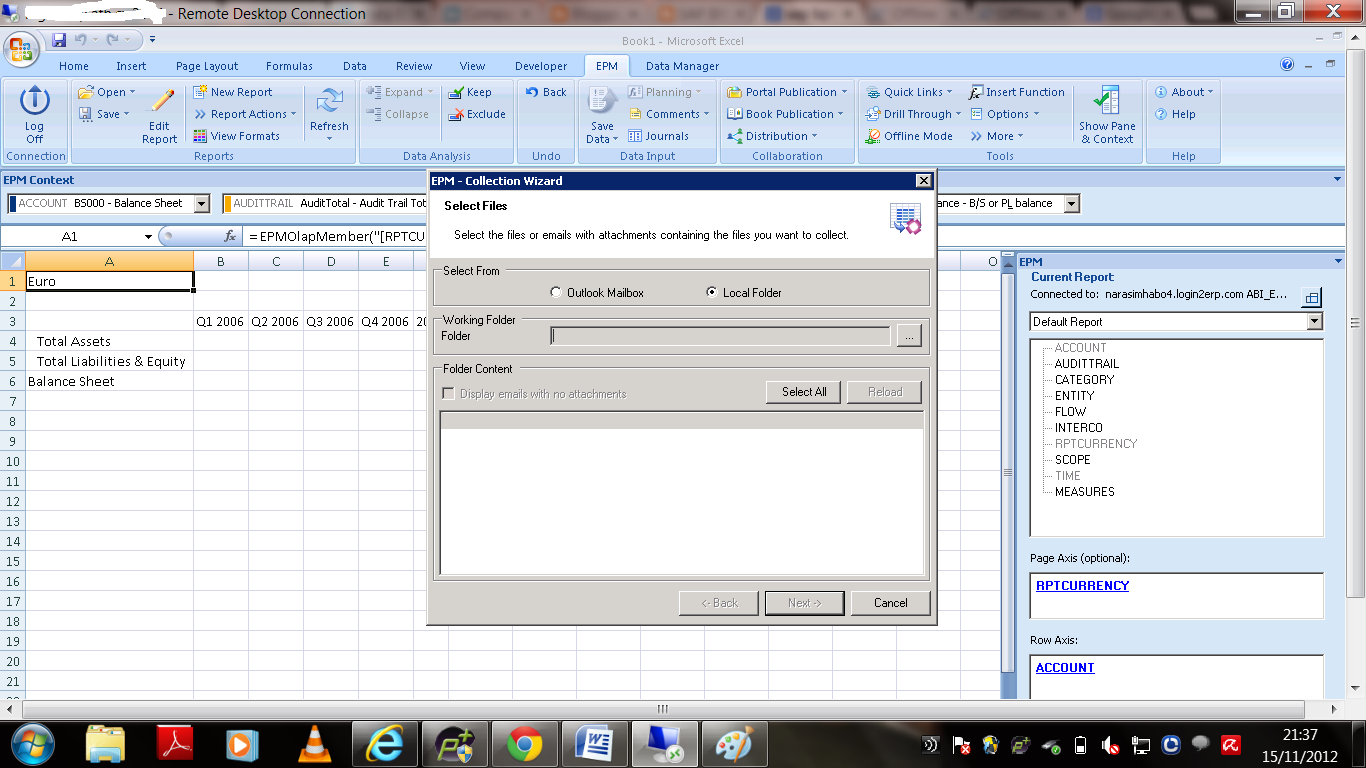Select the Insert Function icon
Viewport: 1366px width, 768px height.
(1017, 91)
